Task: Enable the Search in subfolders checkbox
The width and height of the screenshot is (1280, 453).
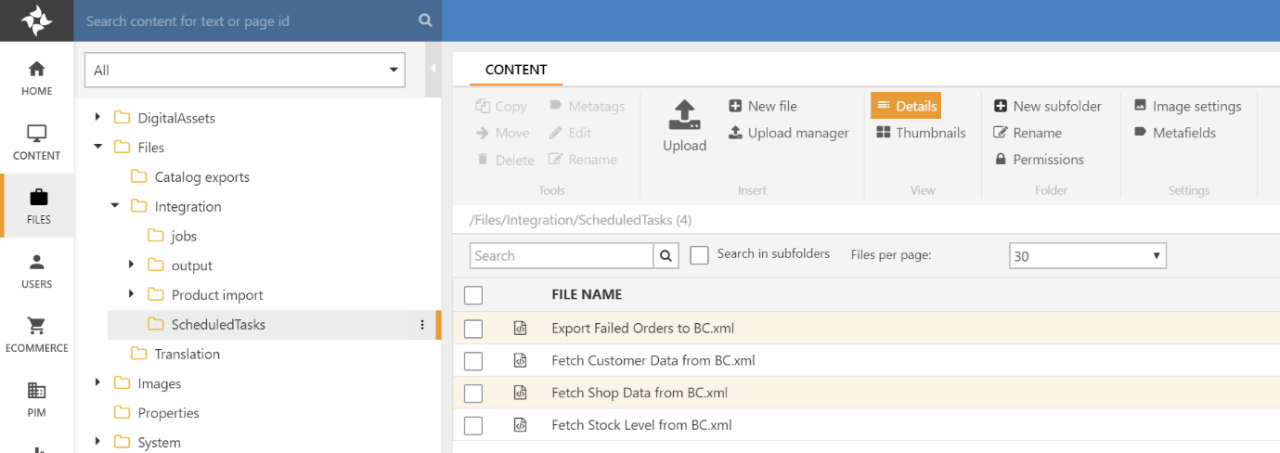Action: [x=700, y=255]
